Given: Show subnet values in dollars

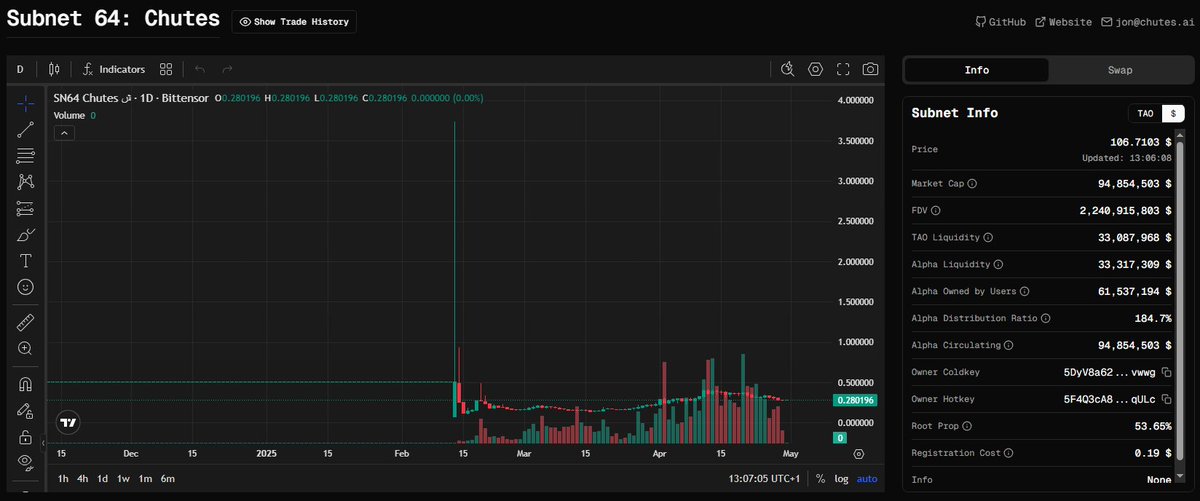Looking at the screenshot, I should 1173,113.
